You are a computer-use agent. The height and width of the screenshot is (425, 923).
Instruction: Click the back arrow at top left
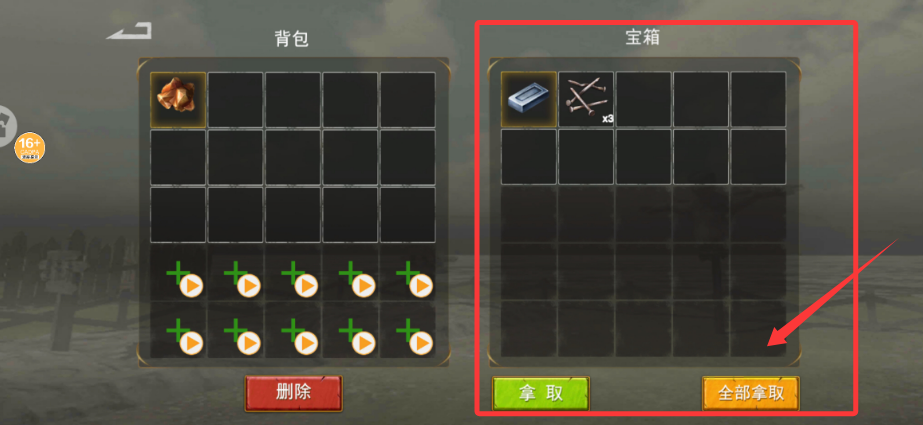tap(130, 31)
